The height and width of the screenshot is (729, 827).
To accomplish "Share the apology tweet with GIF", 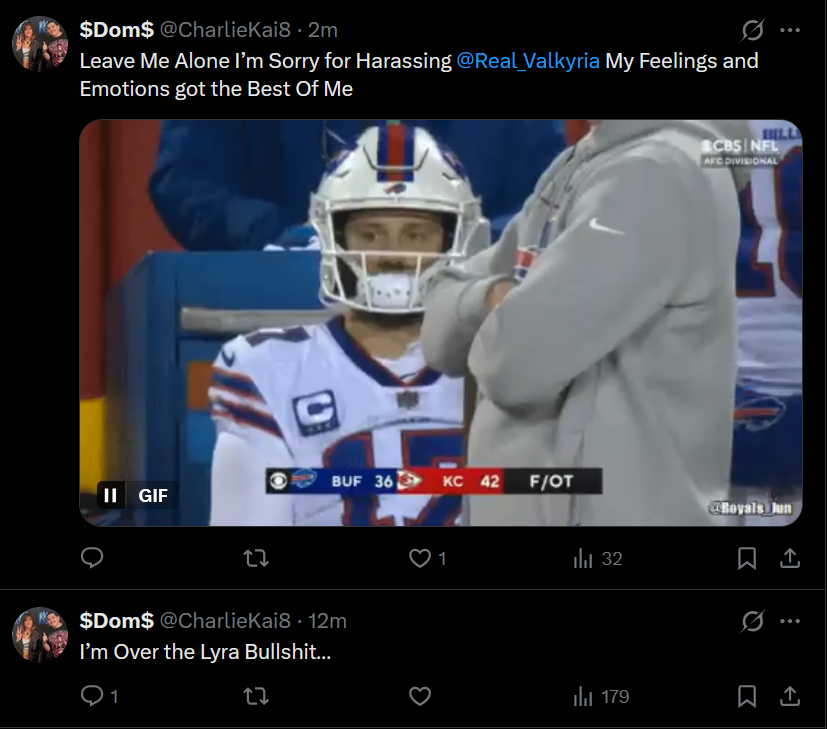I will point(789,559).
